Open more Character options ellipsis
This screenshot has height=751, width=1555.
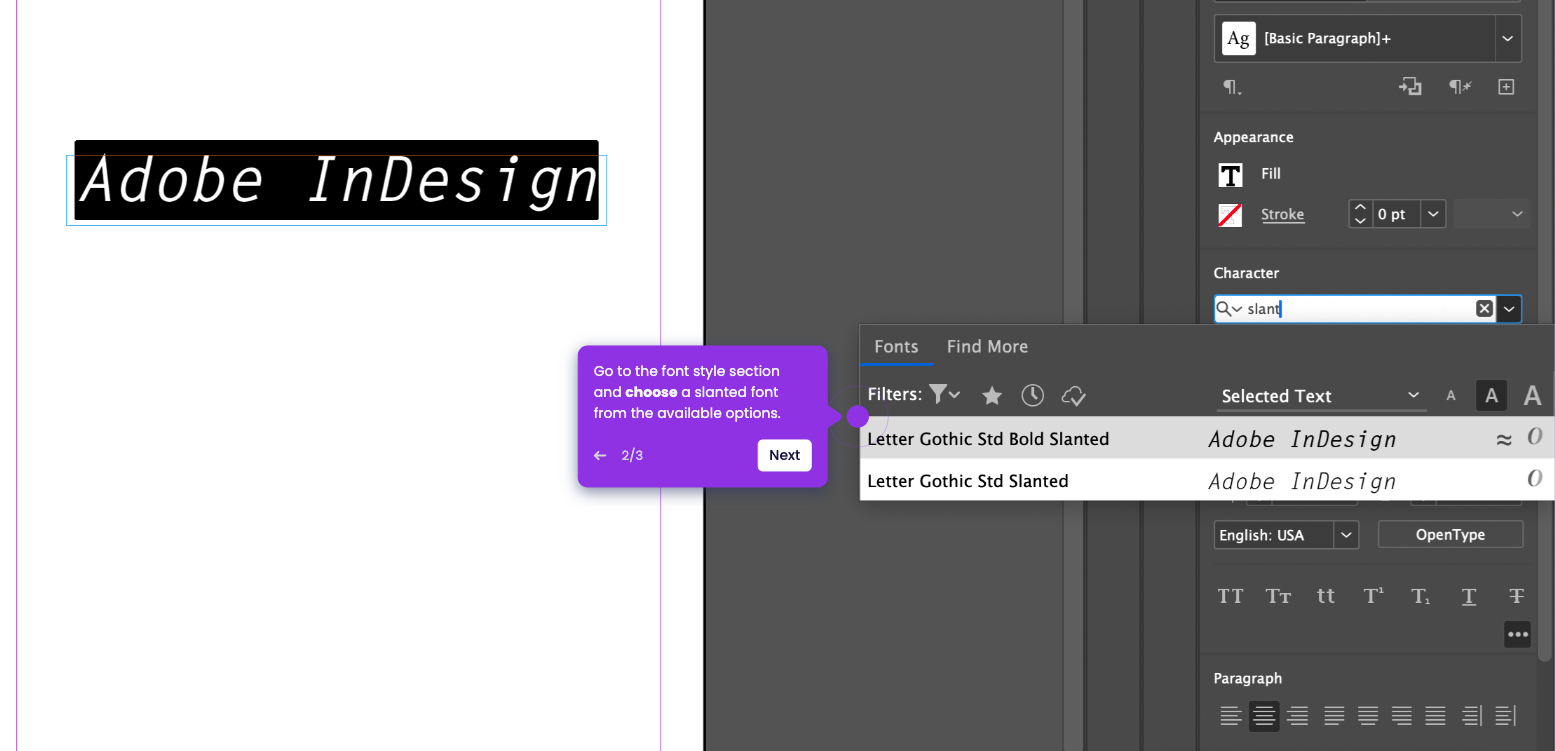[x=1517, y=634]
